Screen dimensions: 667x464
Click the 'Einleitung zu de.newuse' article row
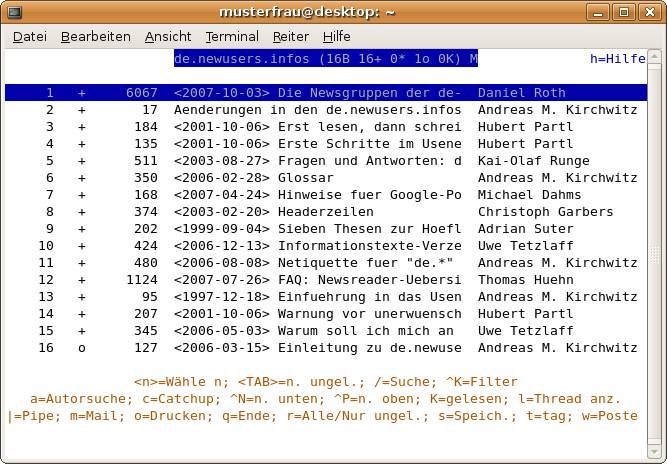coord(317,348)
